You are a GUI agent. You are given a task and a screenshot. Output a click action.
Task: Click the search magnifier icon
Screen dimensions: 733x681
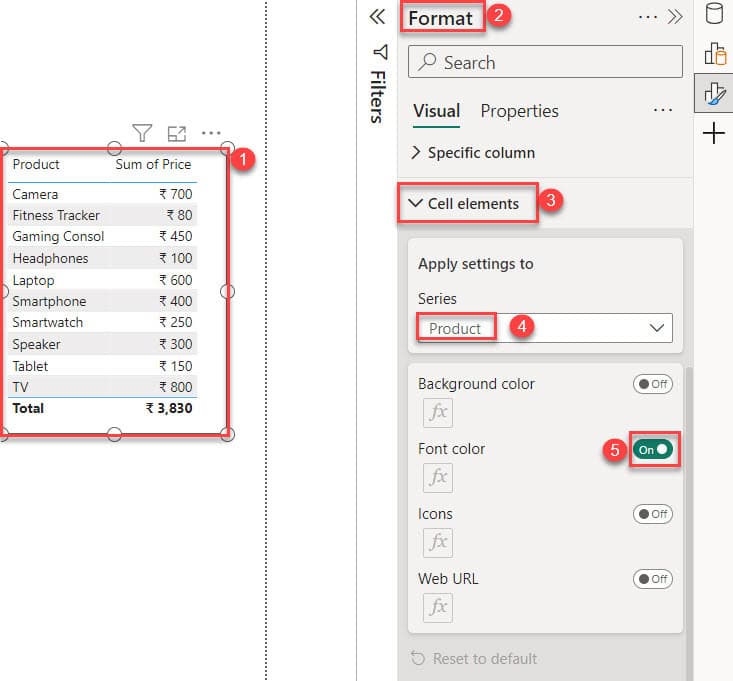click(427, 62)
